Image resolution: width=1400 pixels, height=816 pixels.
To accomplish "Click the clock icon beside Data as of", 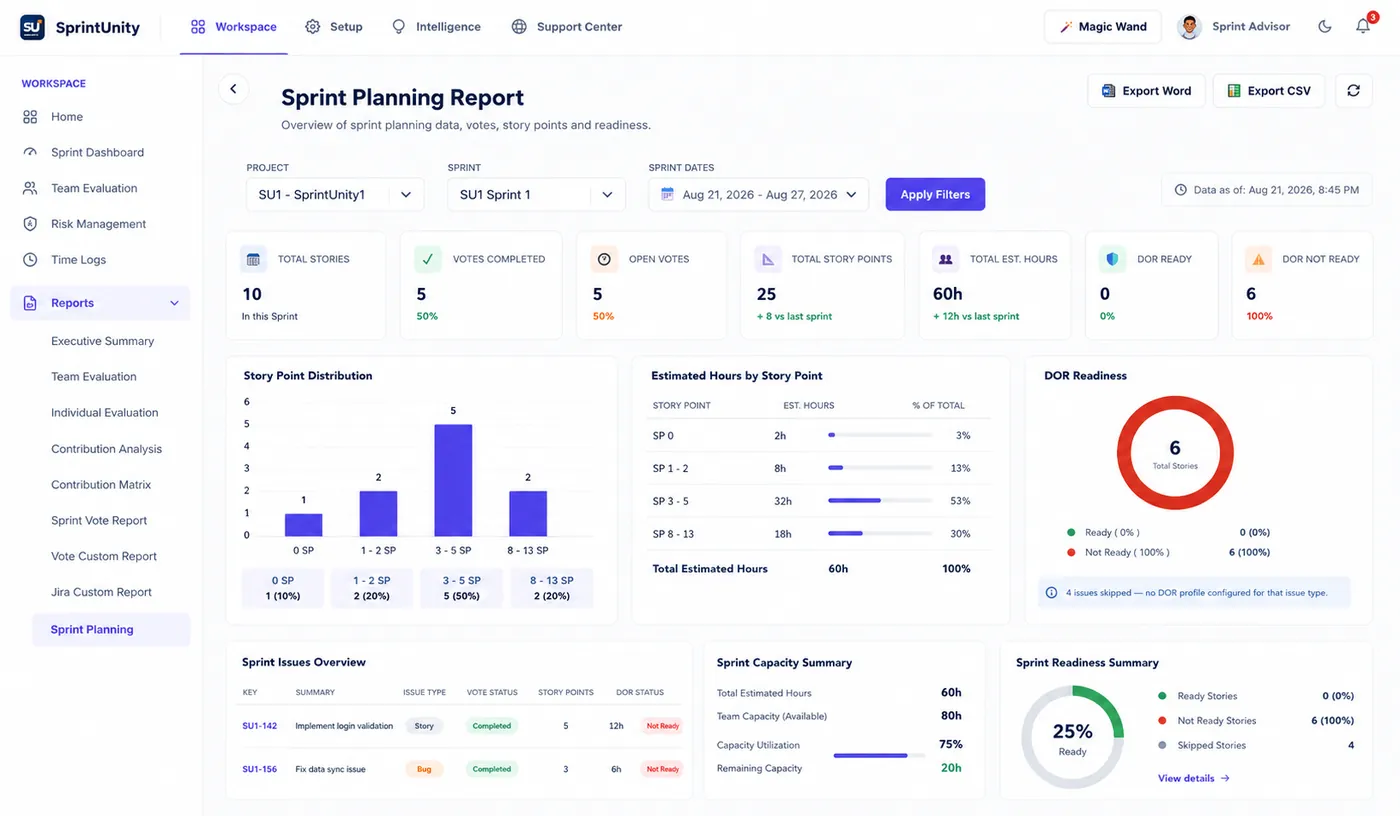I will (1180, 189).
